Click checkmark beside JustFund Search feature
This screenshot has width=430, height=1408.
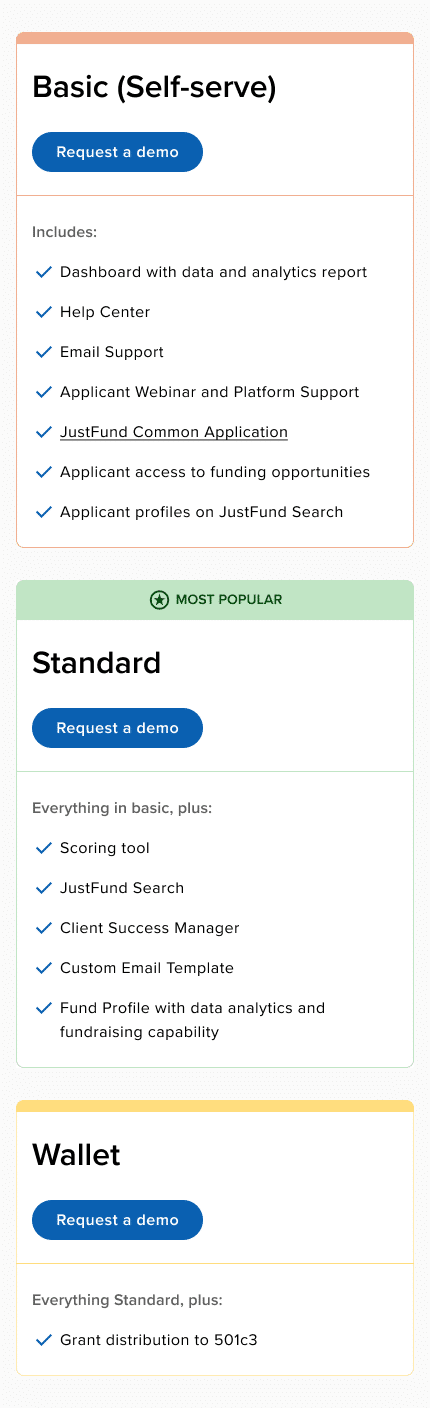click(x=43, y=888)
